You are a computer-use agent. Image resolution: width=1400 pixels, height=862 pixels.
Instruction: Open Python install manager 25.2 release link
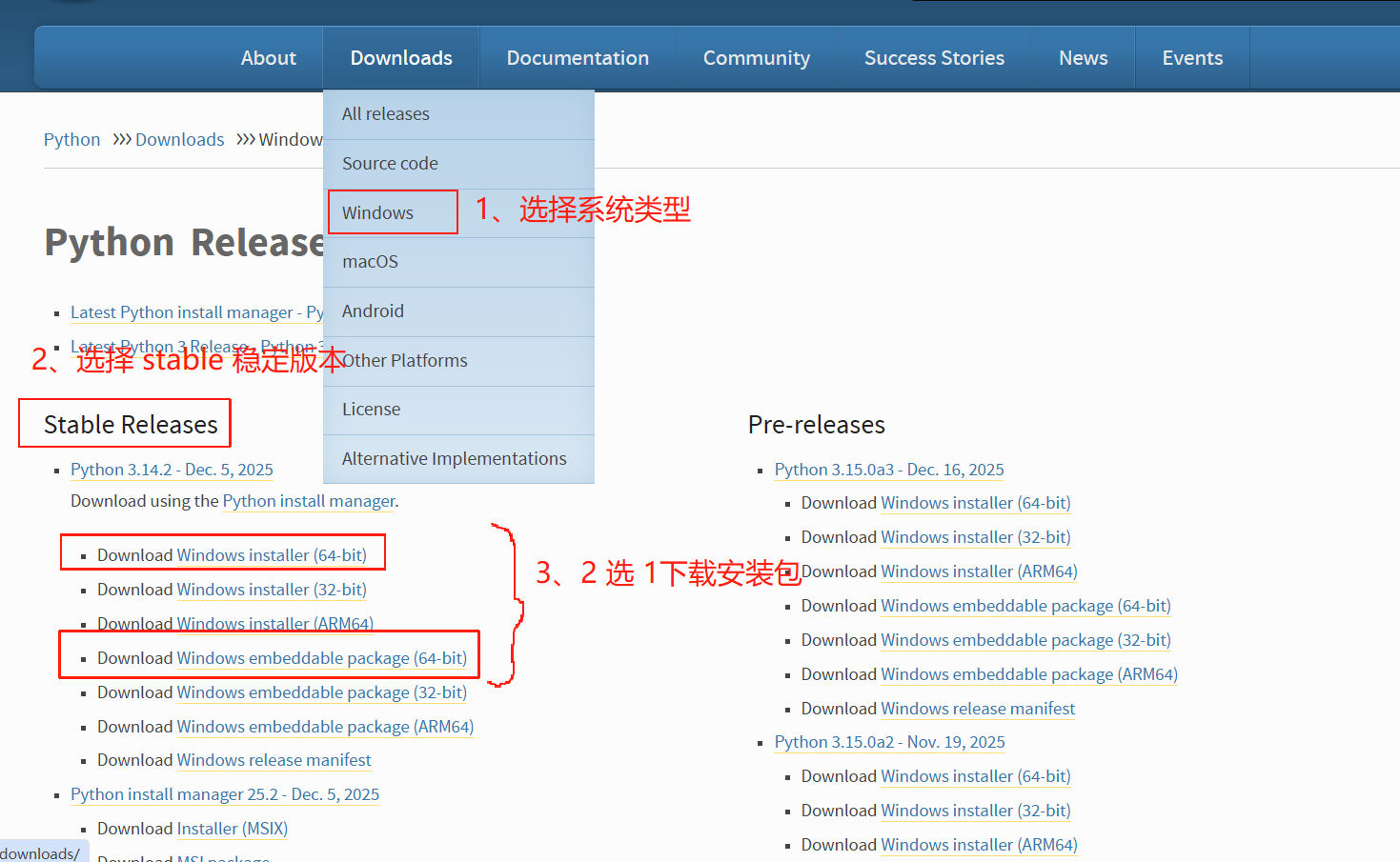click(225, 794)
